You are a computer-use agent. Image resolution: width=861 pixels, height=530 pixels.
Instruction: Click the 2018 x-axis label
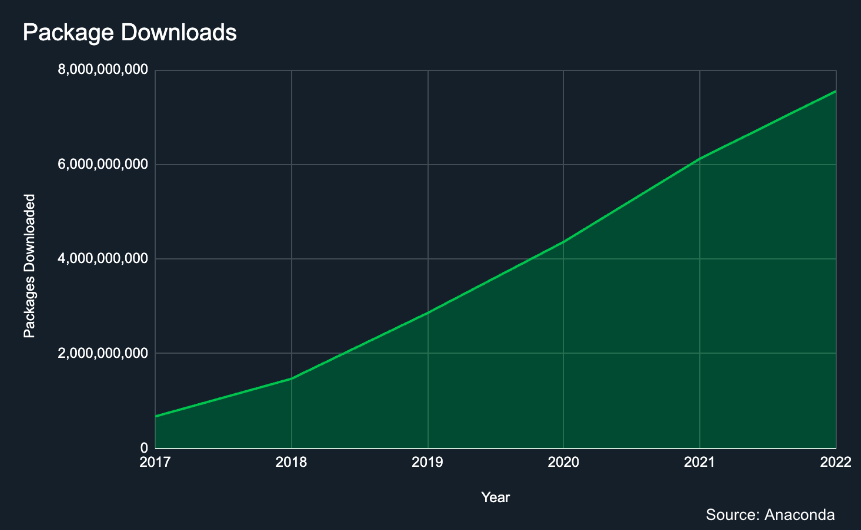click(x=291, y=462)
